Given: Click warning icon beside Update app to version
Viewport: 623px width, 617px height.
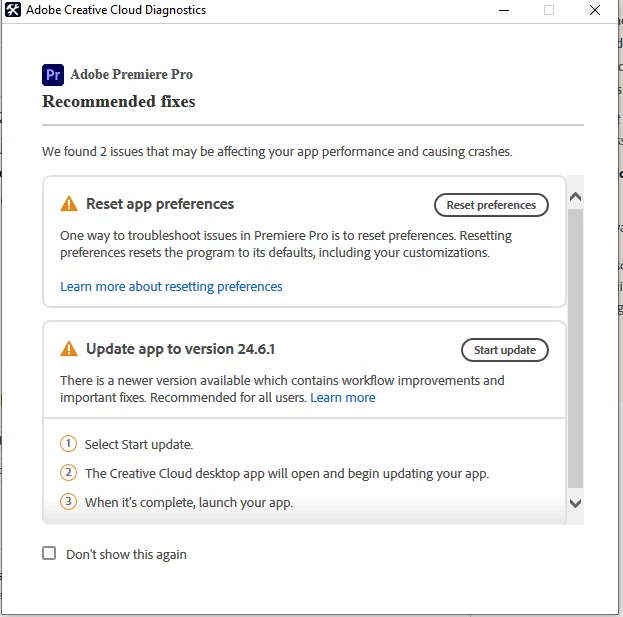Looking at the screenshot, I should tap(69, 349).
